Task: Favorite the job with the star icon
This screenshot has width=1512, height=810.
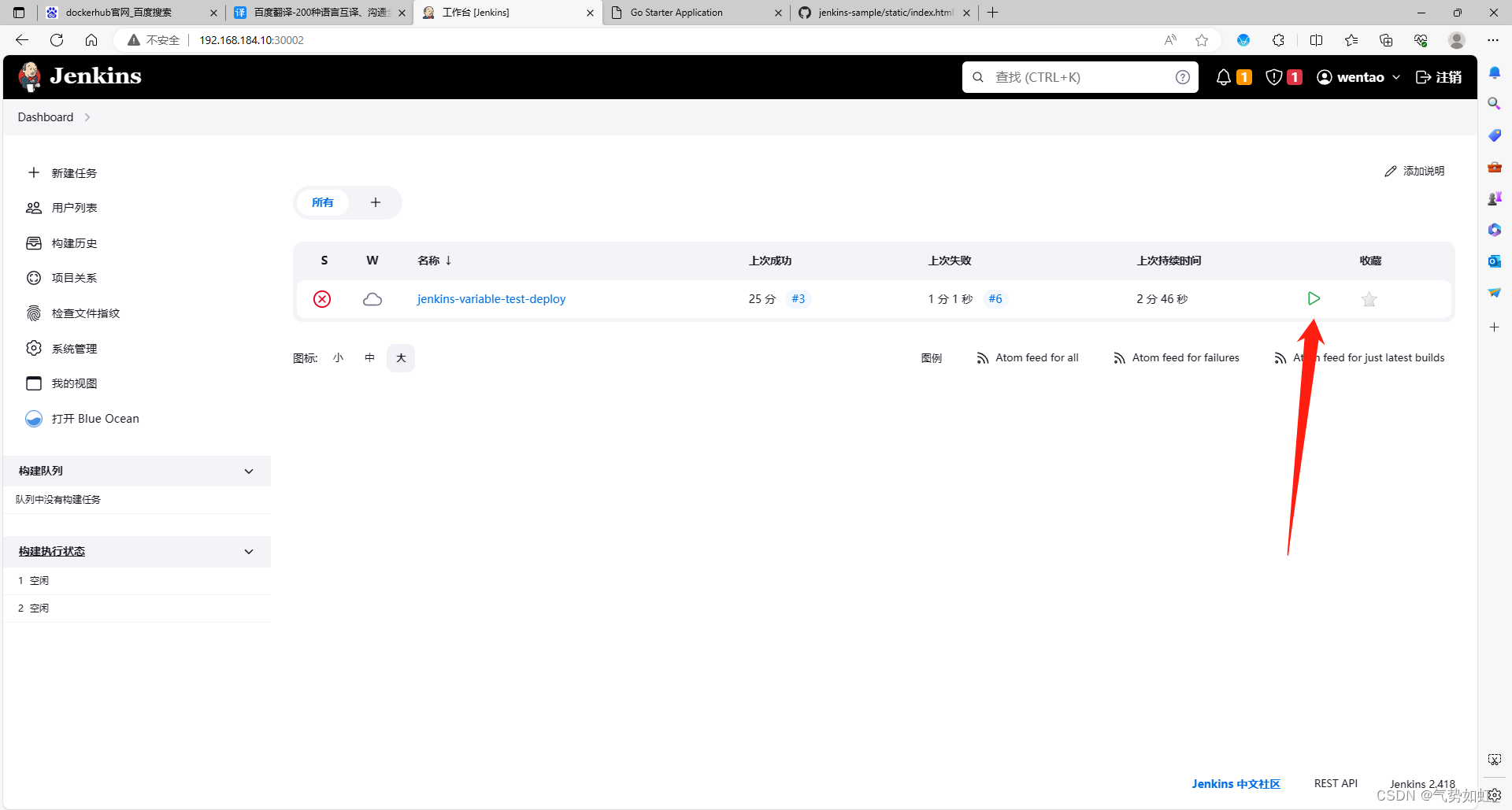Action: [1369, 299]
